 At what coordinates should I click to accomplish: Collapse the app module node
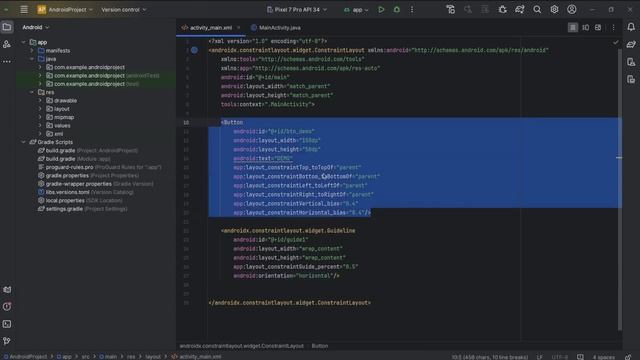coord(23,42)
